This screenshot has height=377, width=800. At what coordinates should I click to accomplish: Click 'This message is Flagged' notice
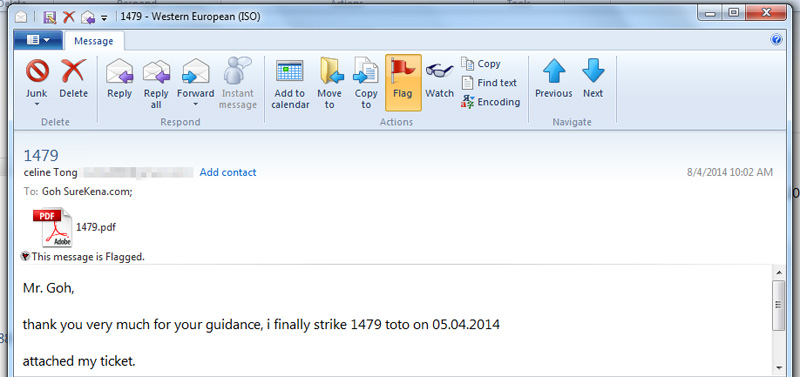point(83,257)
